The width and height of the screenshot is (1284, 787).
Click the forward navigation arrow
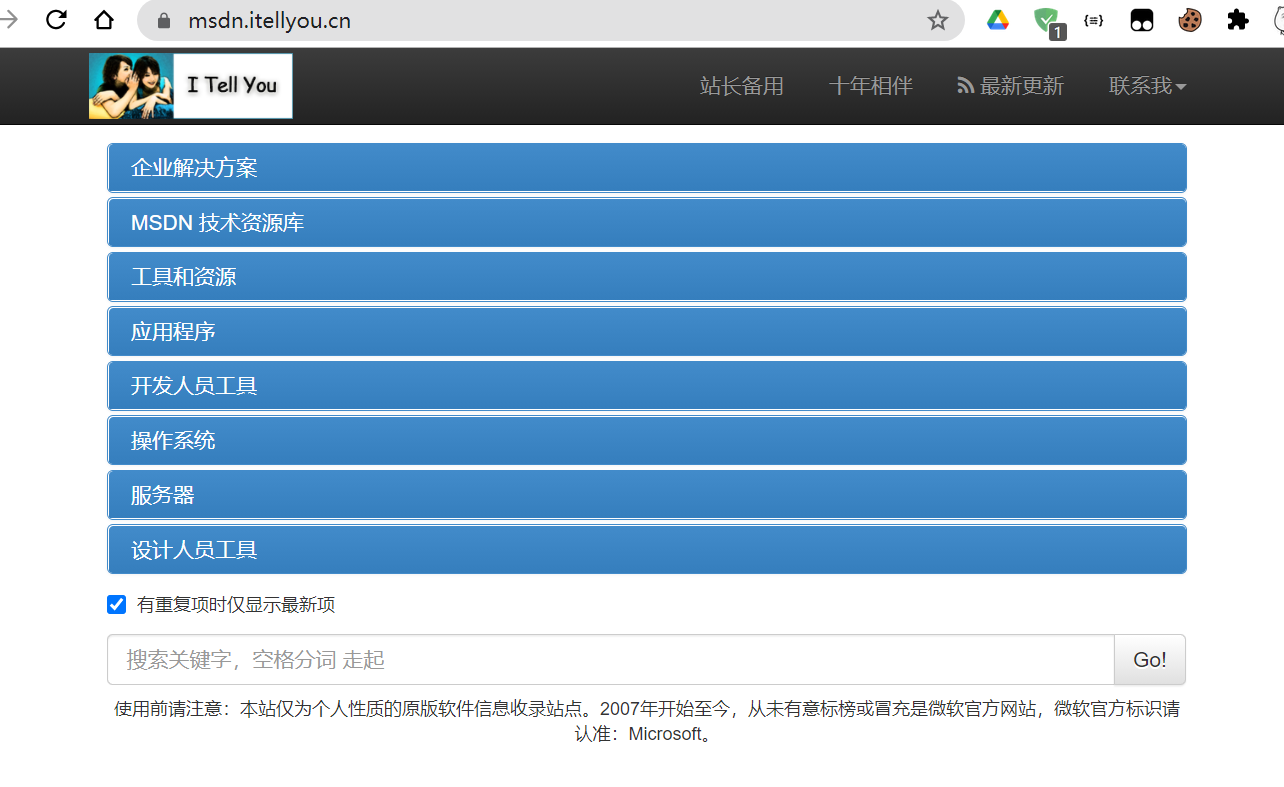[x=9, y=20]
